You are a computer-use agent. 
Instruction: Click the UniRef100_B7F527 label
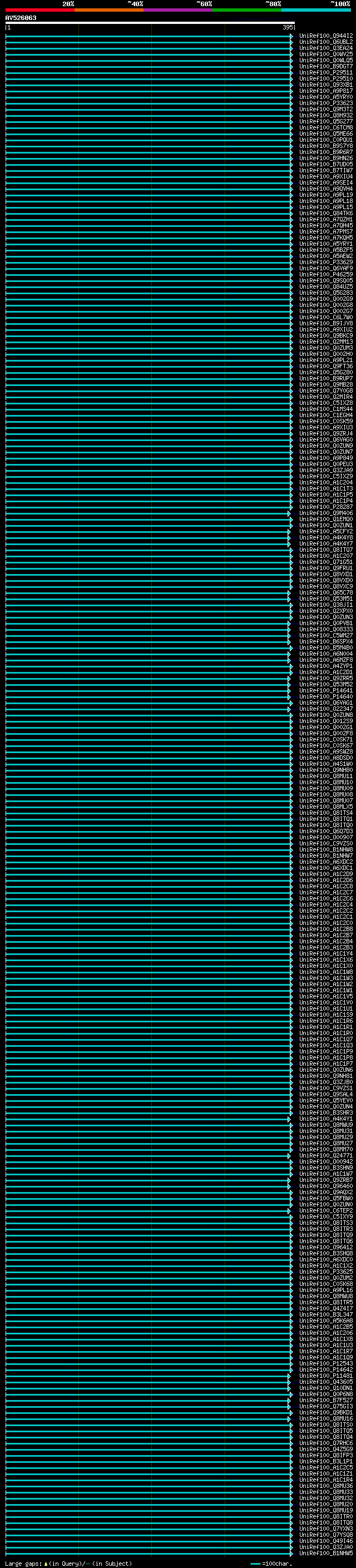tap(326, 1400)
